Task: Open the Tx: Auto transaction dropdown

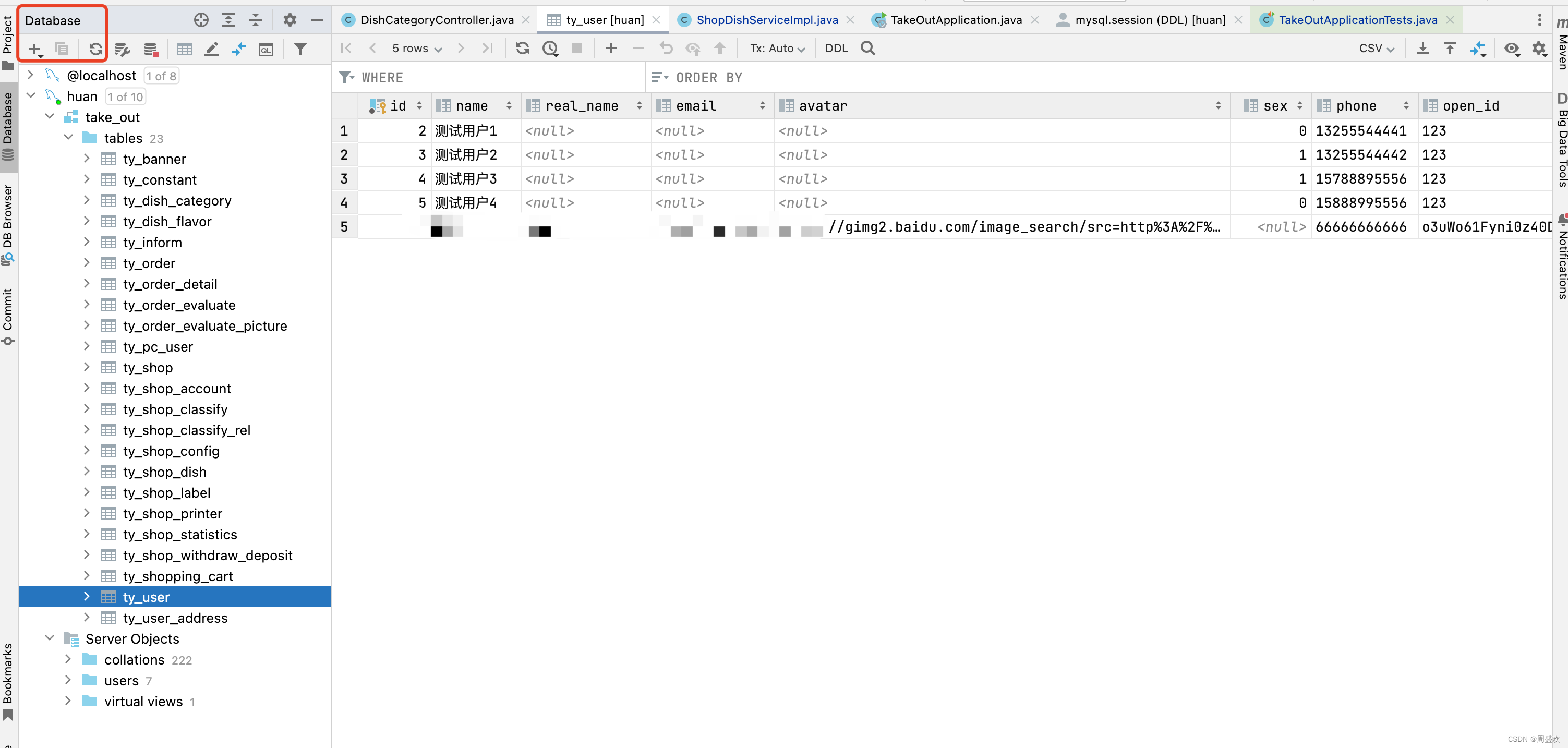Action: tap(776, 48)
